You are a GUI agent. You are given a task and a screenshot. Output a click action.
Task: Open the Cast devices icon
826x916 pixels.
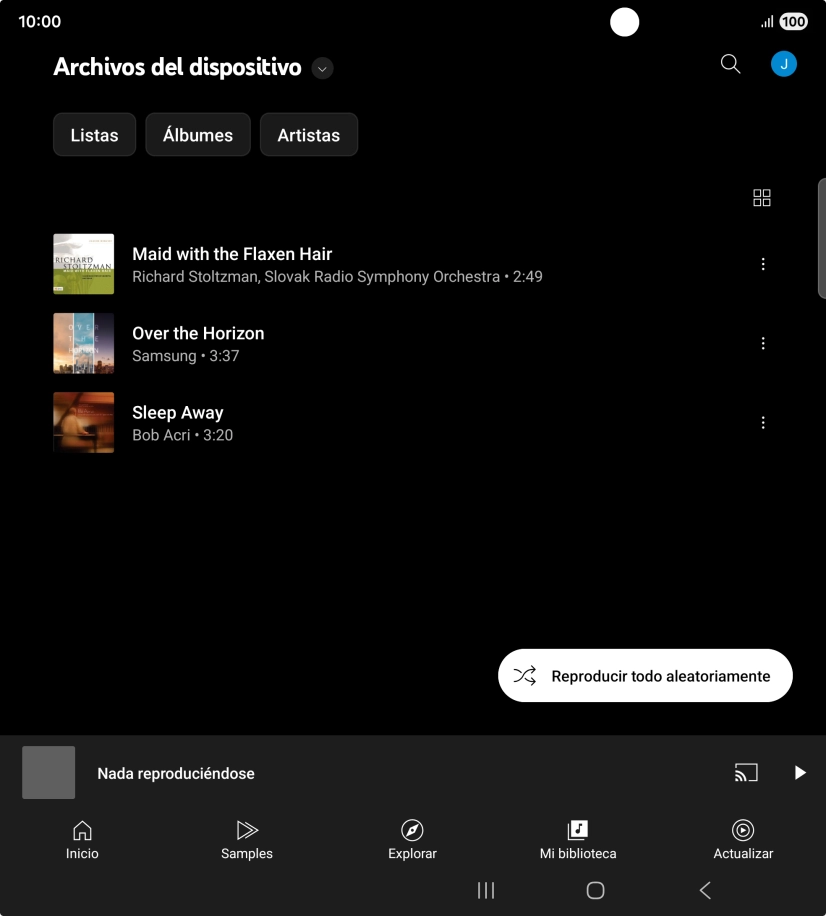(744, 772)
